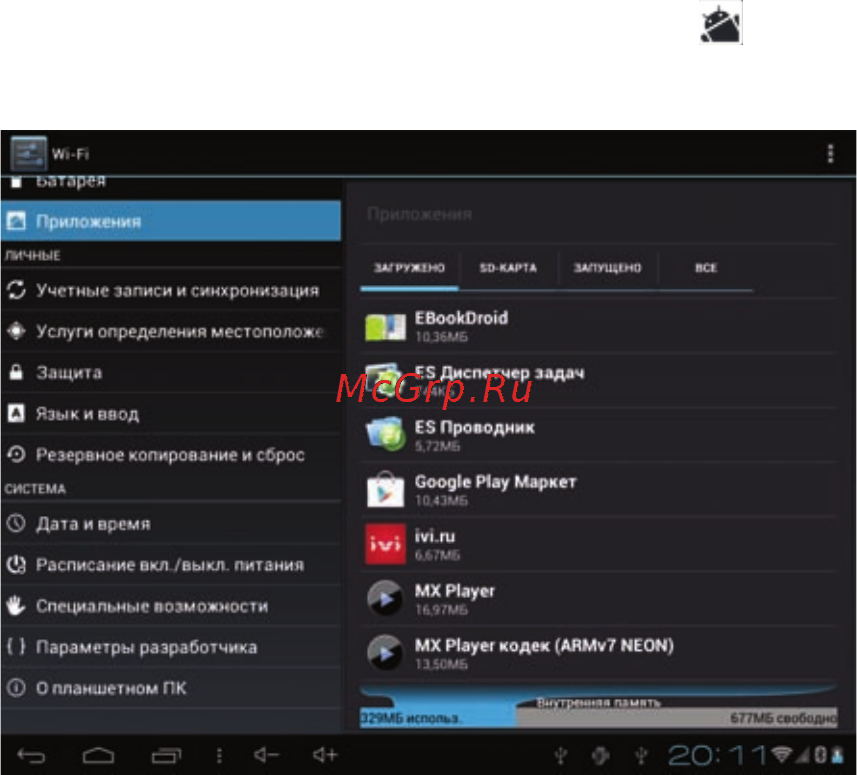Click the info circle icon
The height and width of the screenshot is (775, 857).
16,688
